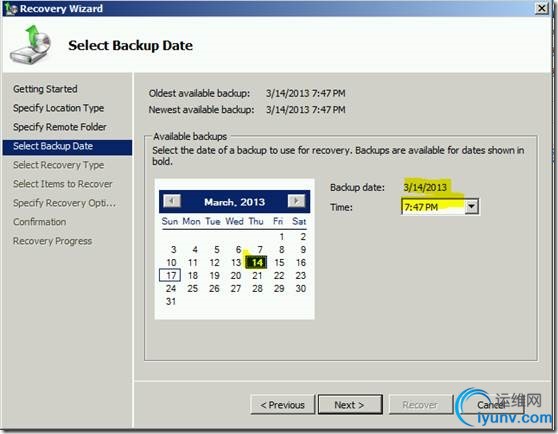Screen dimensions: 558x434
Task: Go to next month in calendar
Action: [296, 201]
